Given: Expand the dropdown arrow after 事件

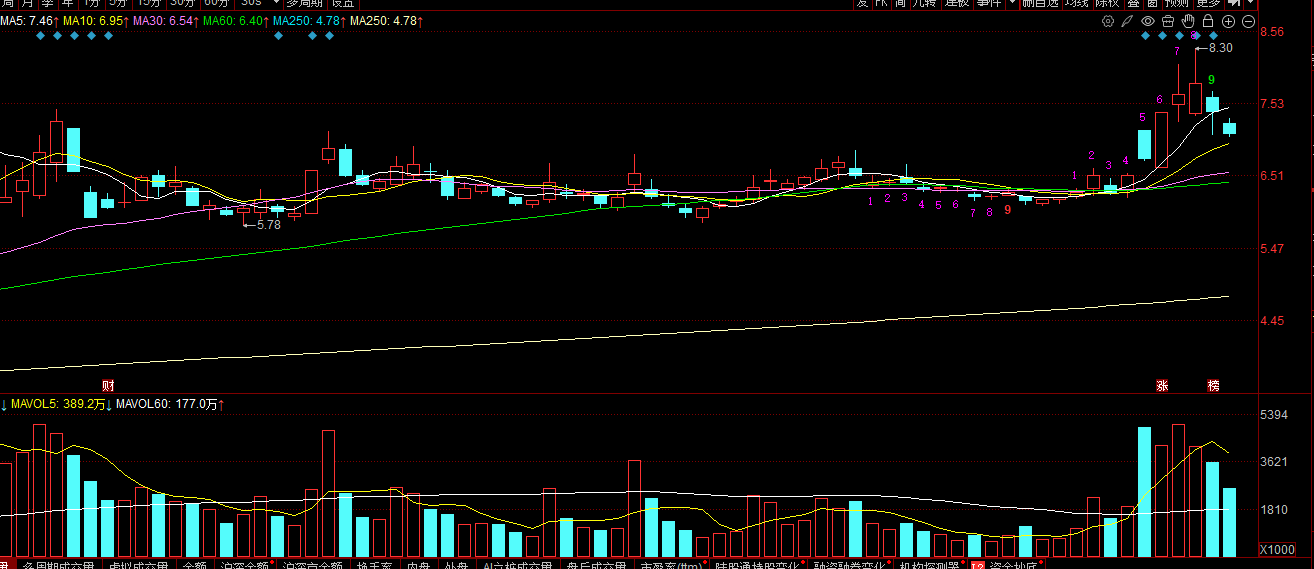Looking at the screenshot, I should point(1013,3).
